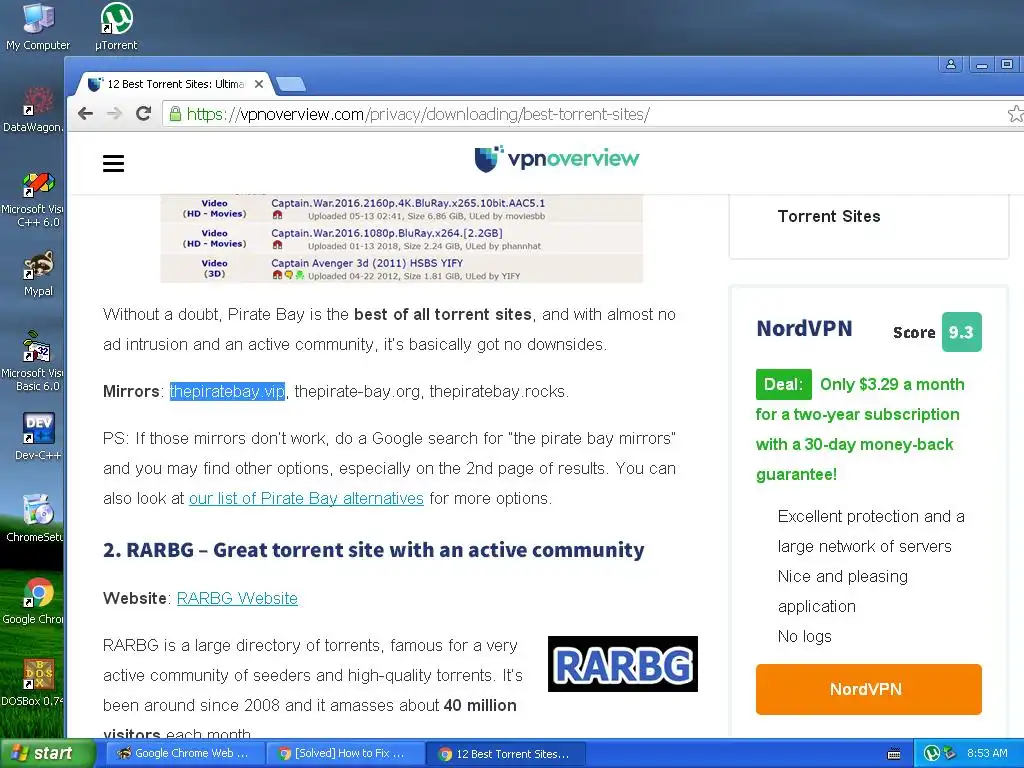The height and width of the screenshot is (768, 1024).
Task: Open the DOSBox 0.74 shortcut
Action: point(33,683)
